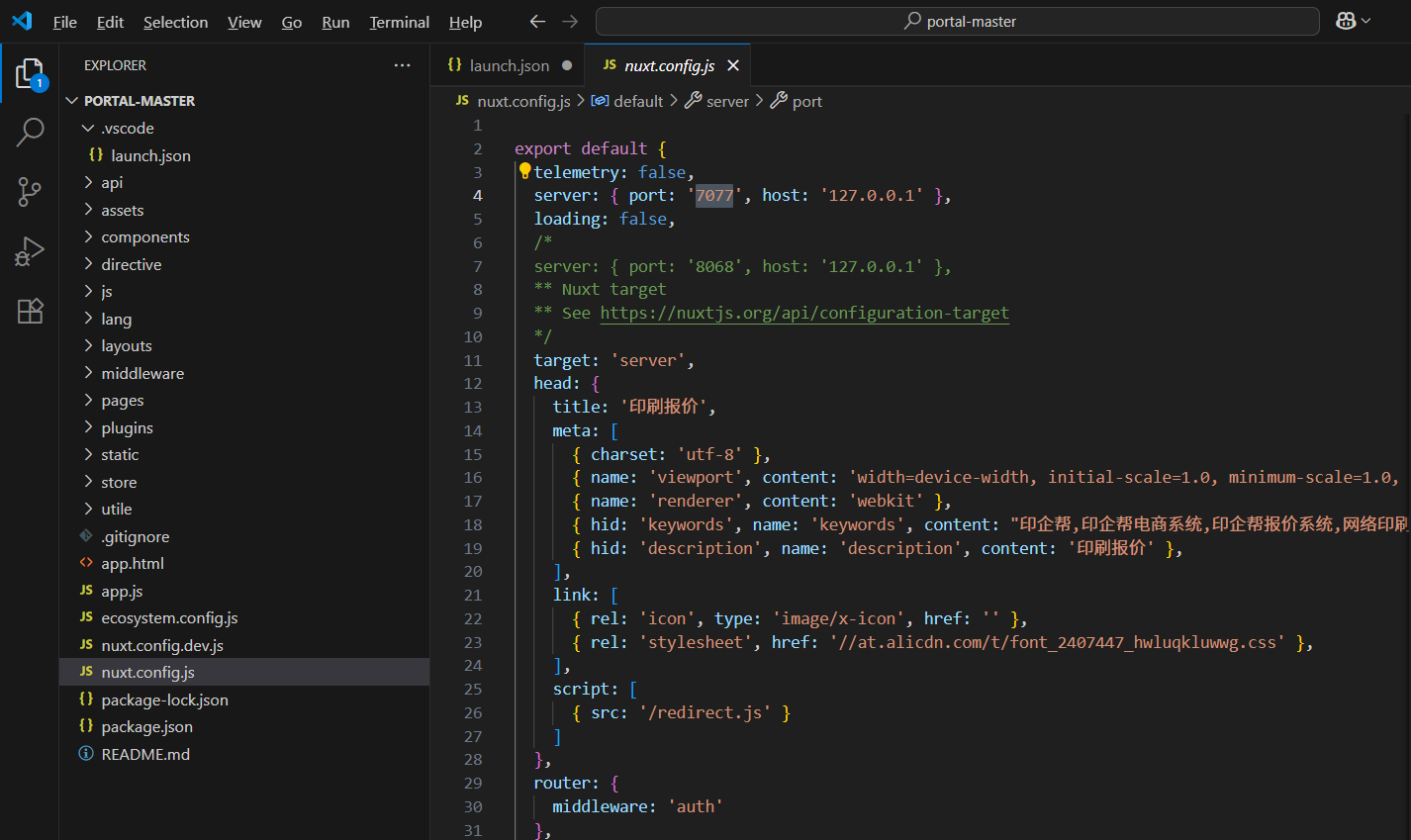Open the Search view in the activity bar
The image size is (1411, 840).
click(x=30, y=132)
